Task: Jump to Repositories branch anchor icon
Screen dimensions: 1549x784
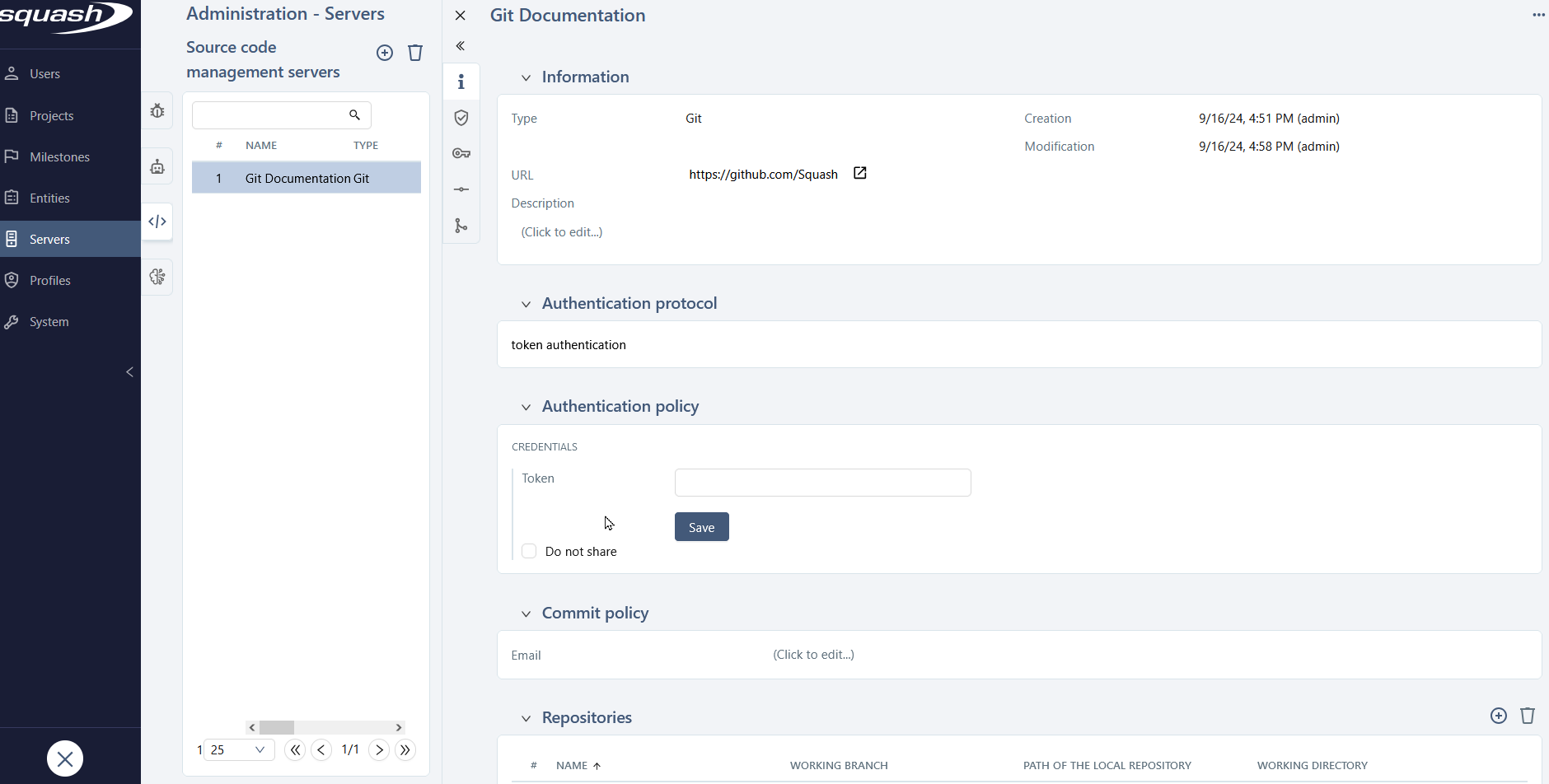Action: pos(461,226)
